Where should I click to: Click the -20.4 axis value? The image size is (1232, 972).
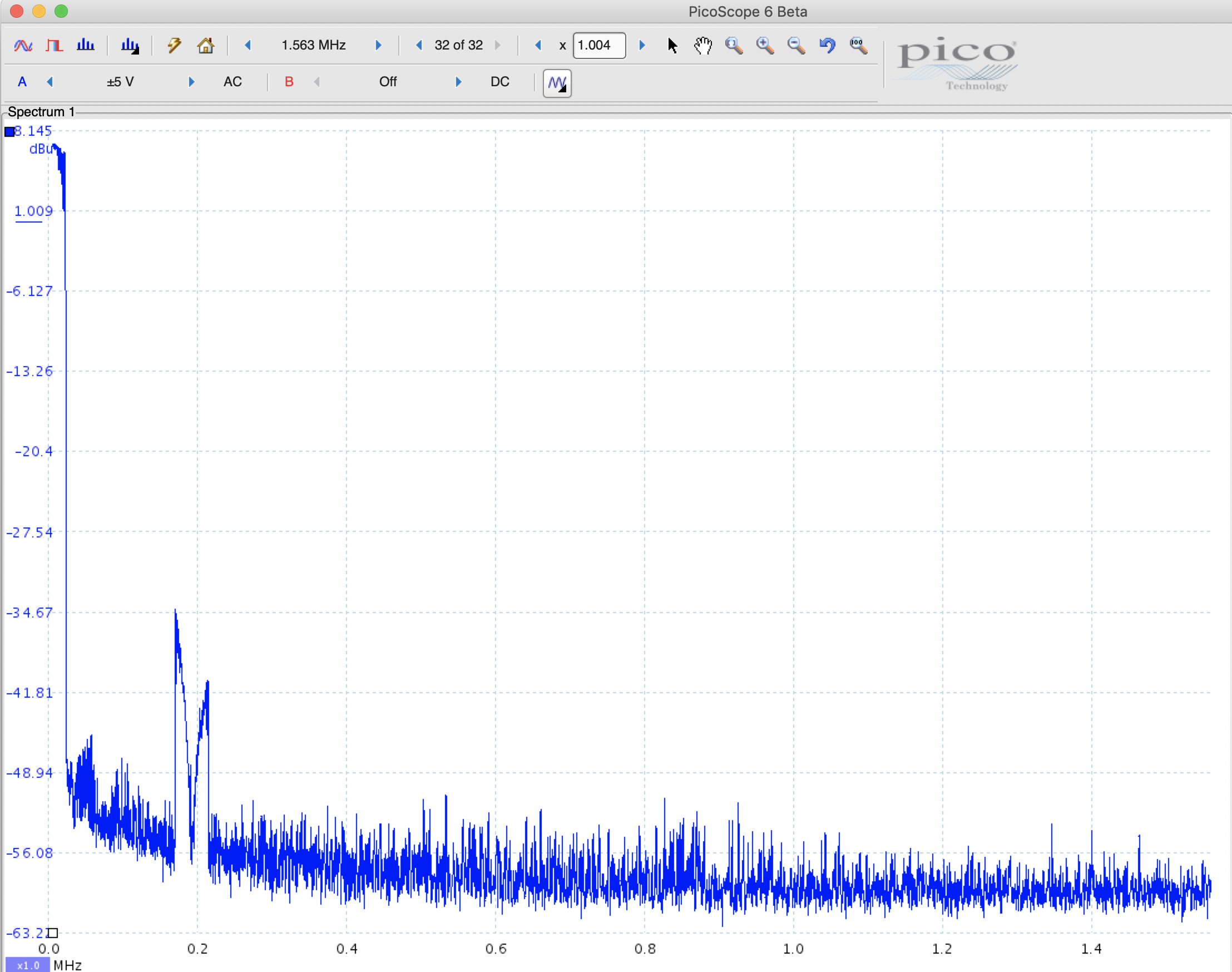coord(33,451)
